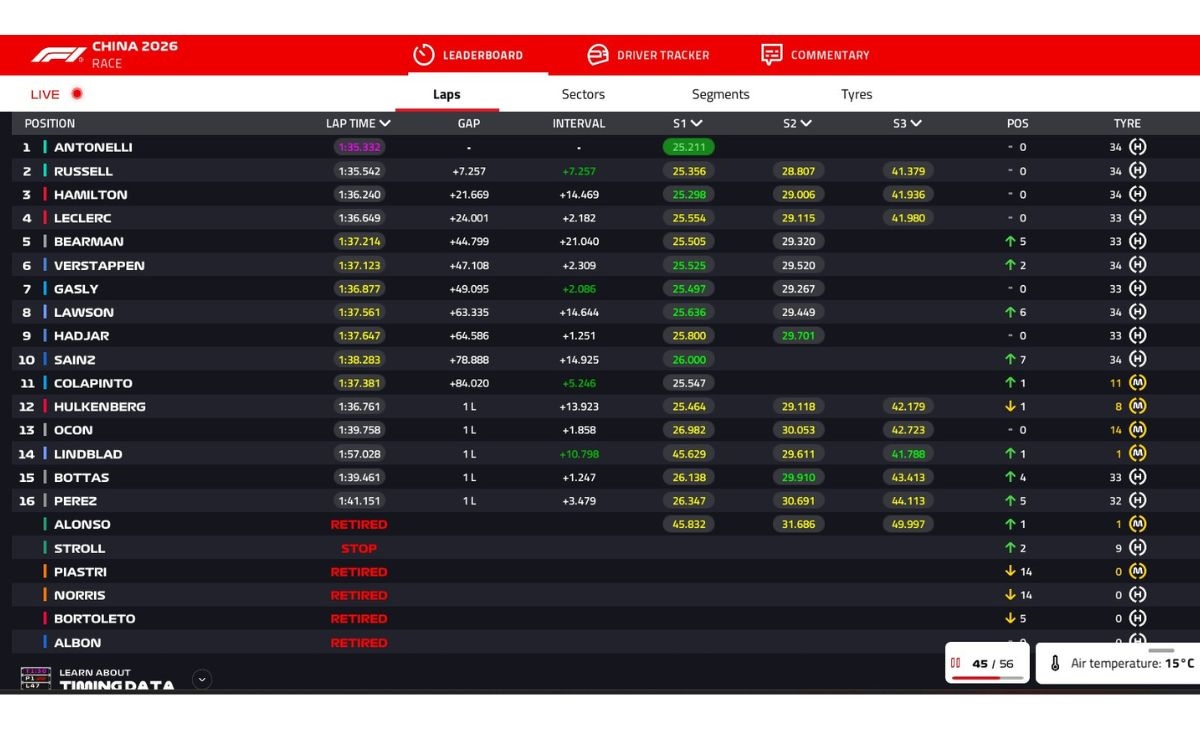Expand the S1 column dropdown
Viewport: 1200px width, 729px height.
pos(696,124)
